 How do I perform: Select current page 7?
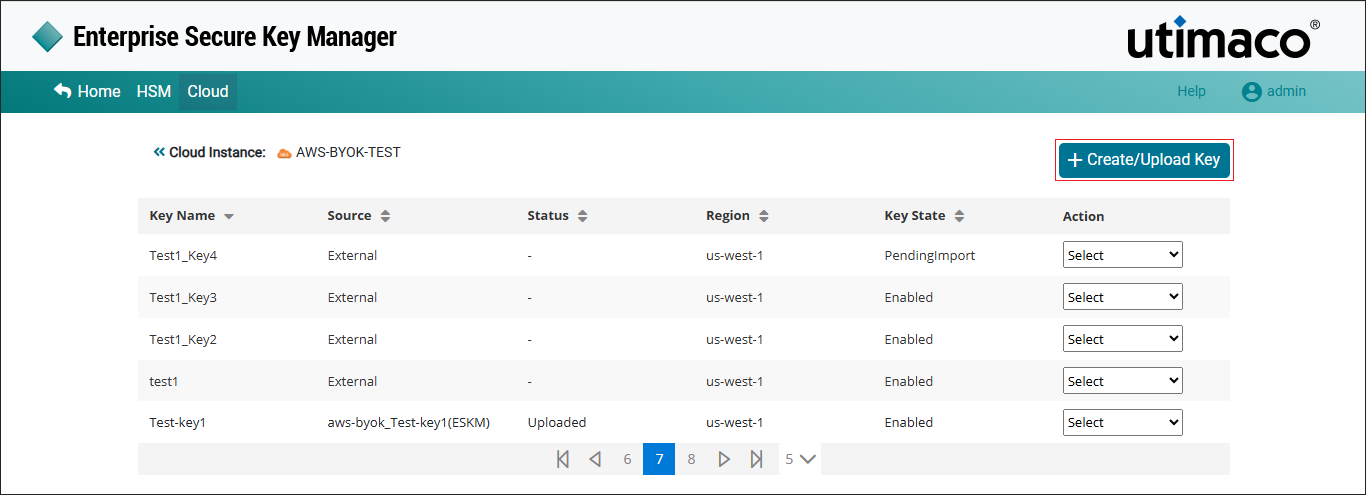(659, 459)
